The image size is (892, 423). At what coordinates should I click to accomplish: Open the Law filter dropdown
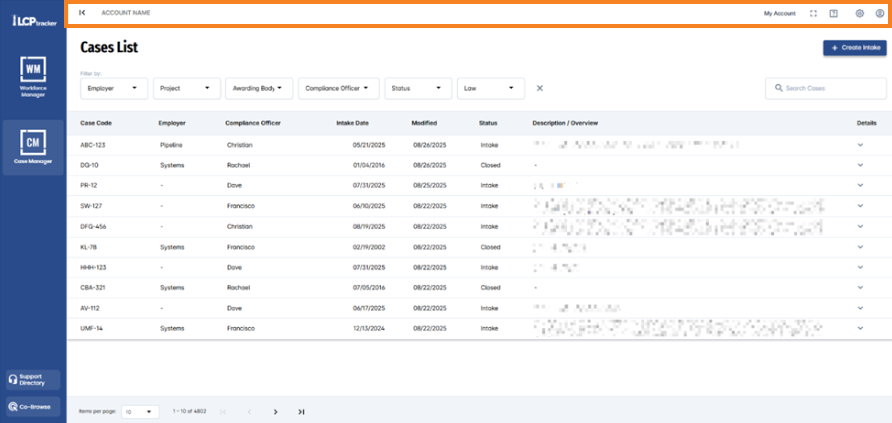491,89
